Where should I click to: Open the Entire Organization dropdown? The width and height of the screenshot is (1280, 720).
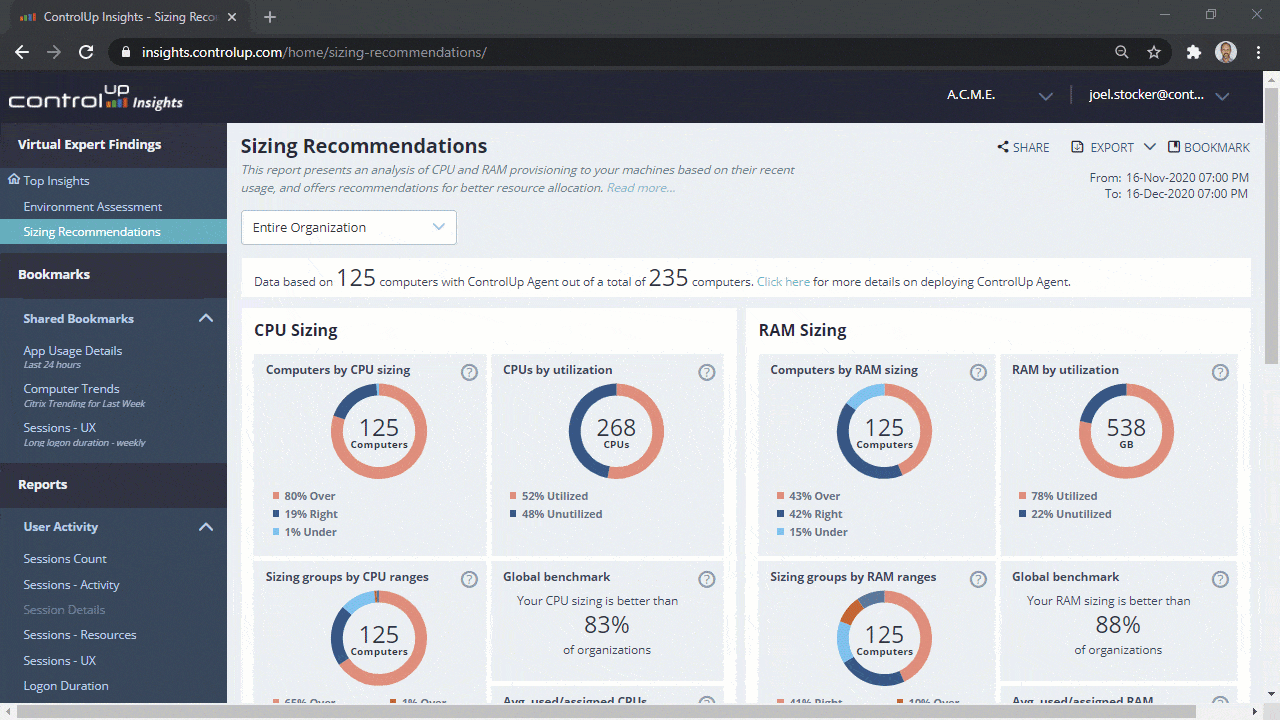click(x=349, y=228)
